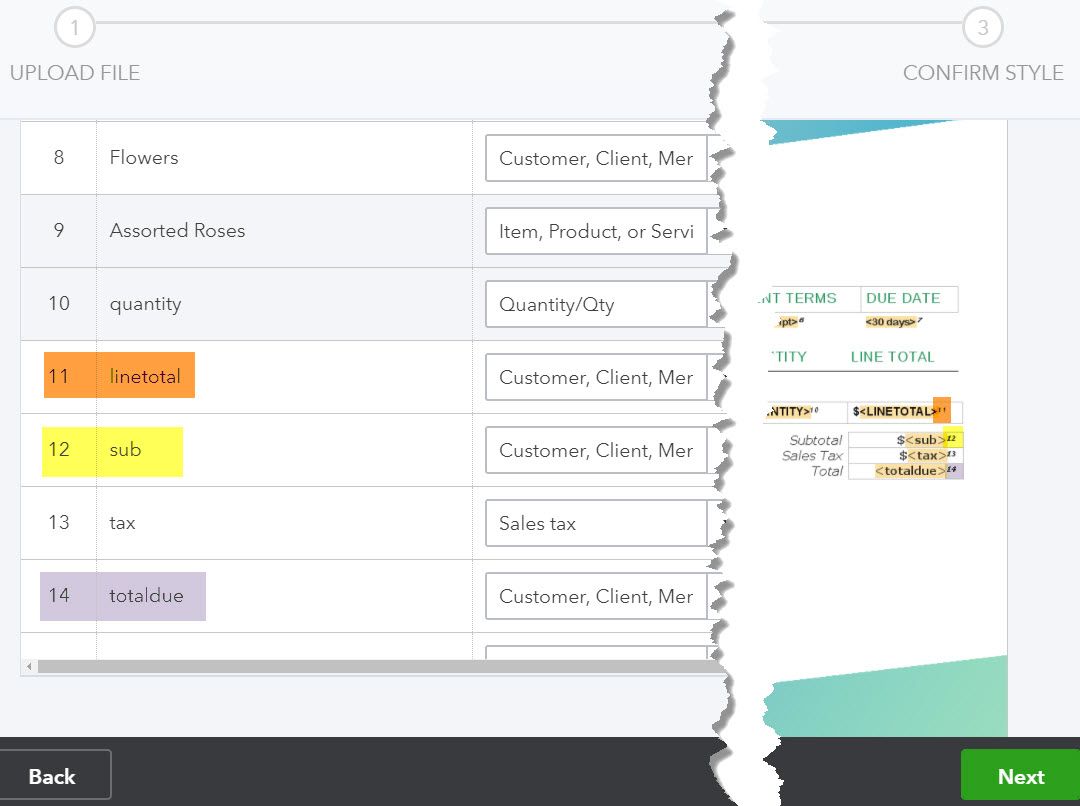Click the Subtotal label in the preview
The height and width of the screenshot is (806, 1080).
click(816, 440)
